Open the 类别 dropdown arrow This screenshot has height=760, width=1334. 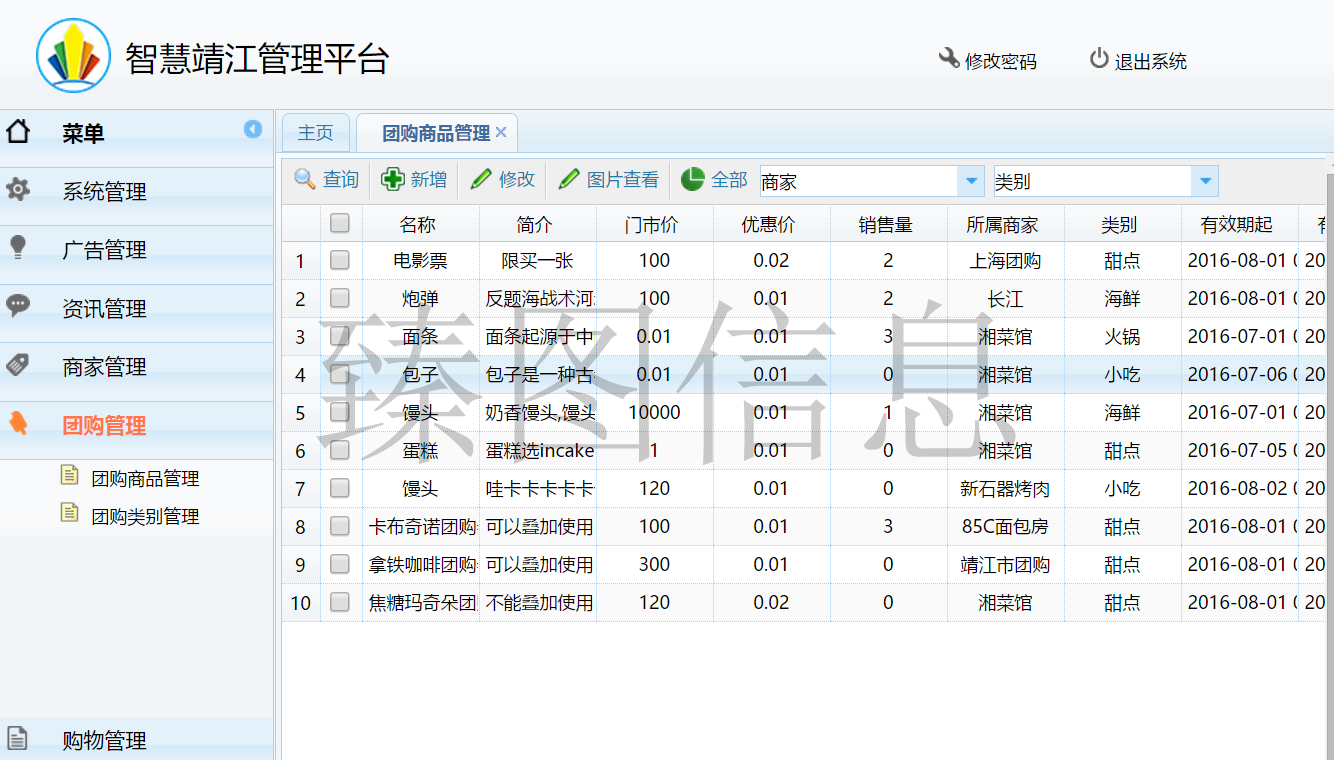[1205, 181]
